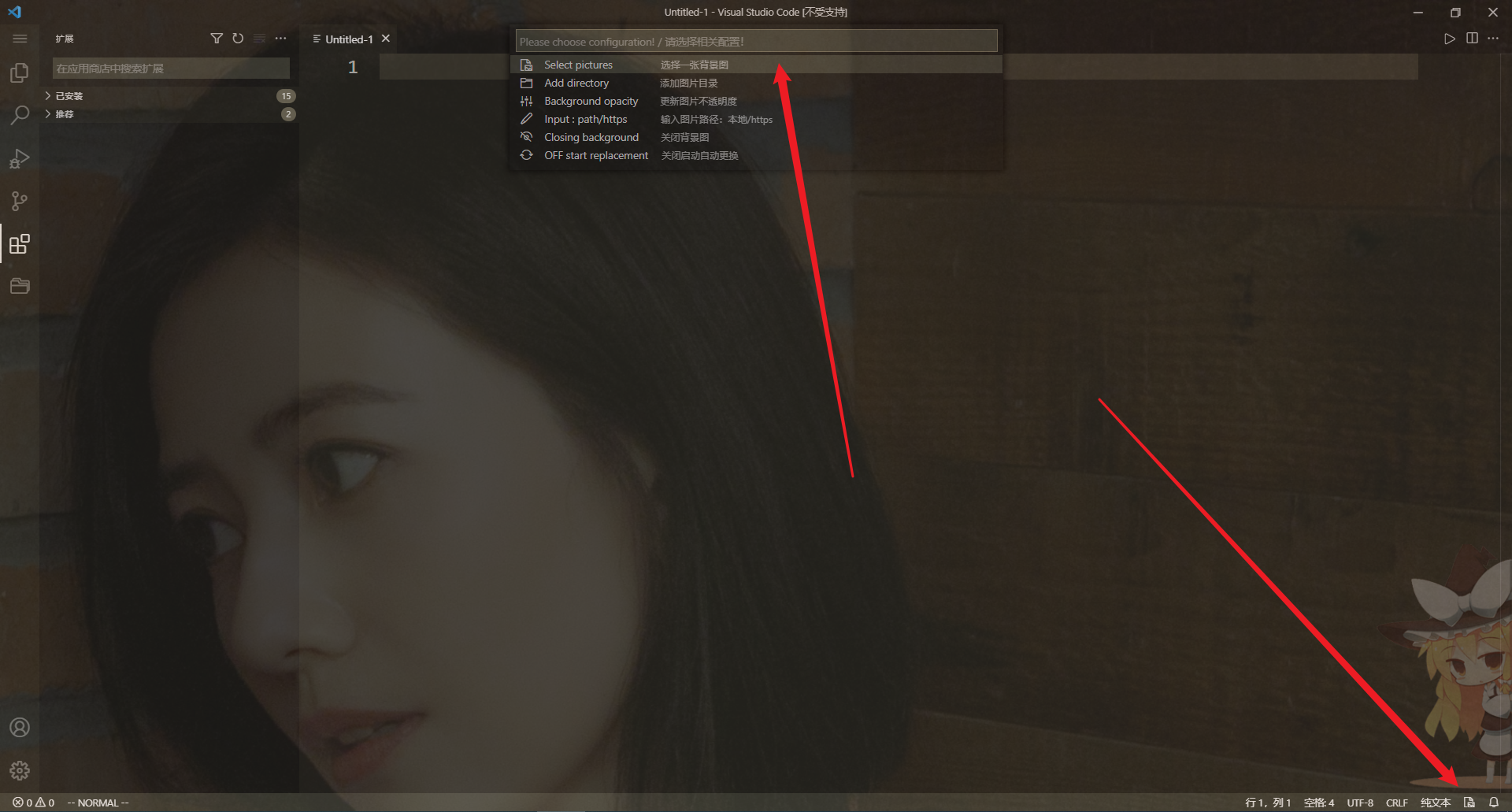Split the editor to the right

coord(1472,39)
